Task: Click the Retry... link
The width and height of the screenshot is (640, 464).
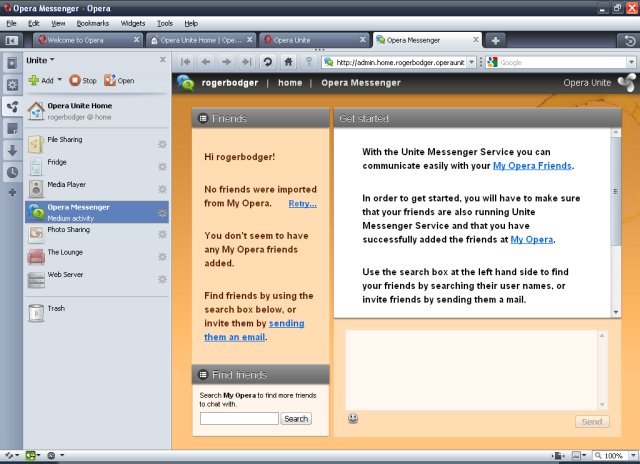Action: coord(302,203)
